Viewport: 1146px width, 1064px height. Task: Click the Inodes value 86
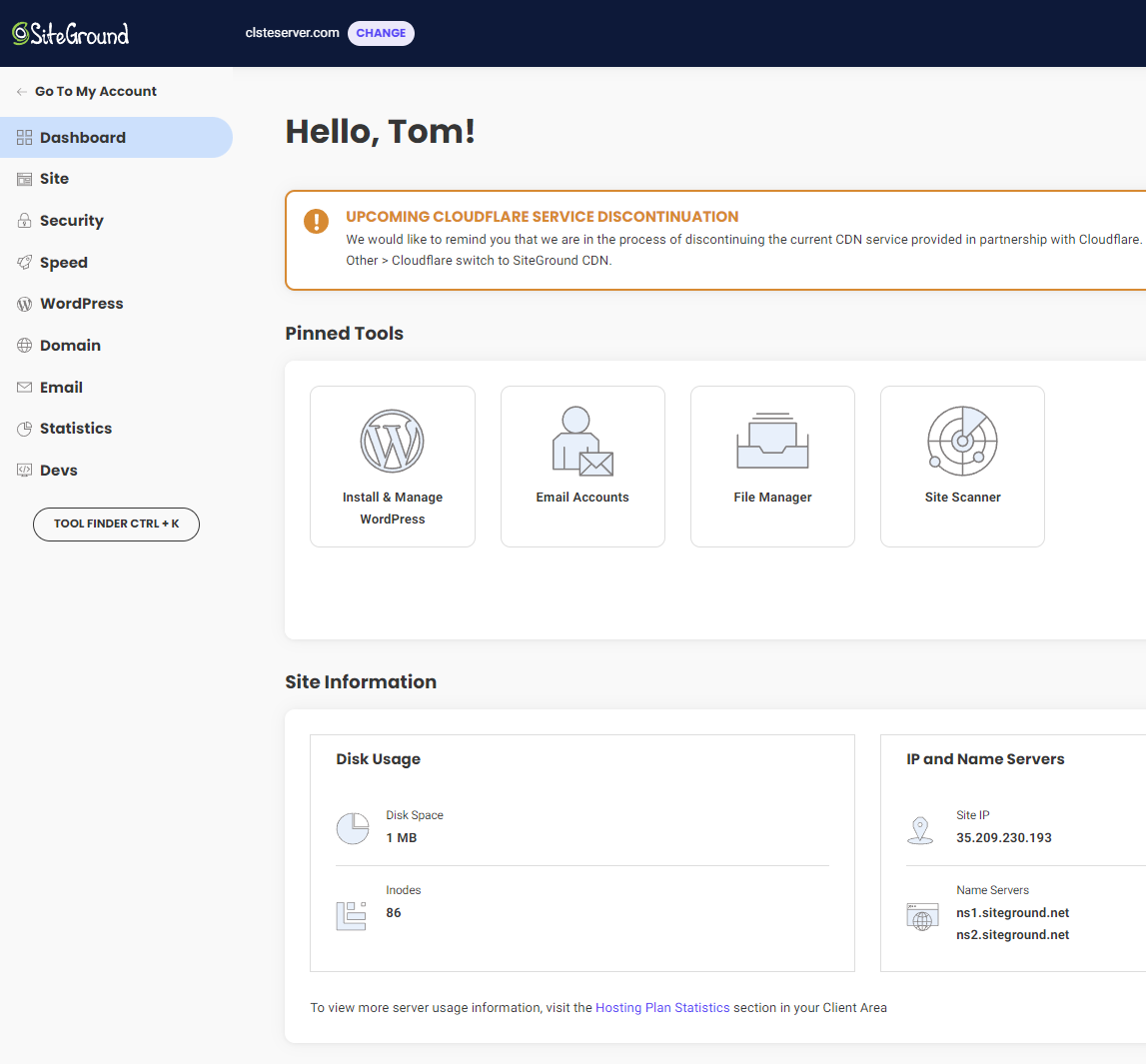[x=394, y=913]
